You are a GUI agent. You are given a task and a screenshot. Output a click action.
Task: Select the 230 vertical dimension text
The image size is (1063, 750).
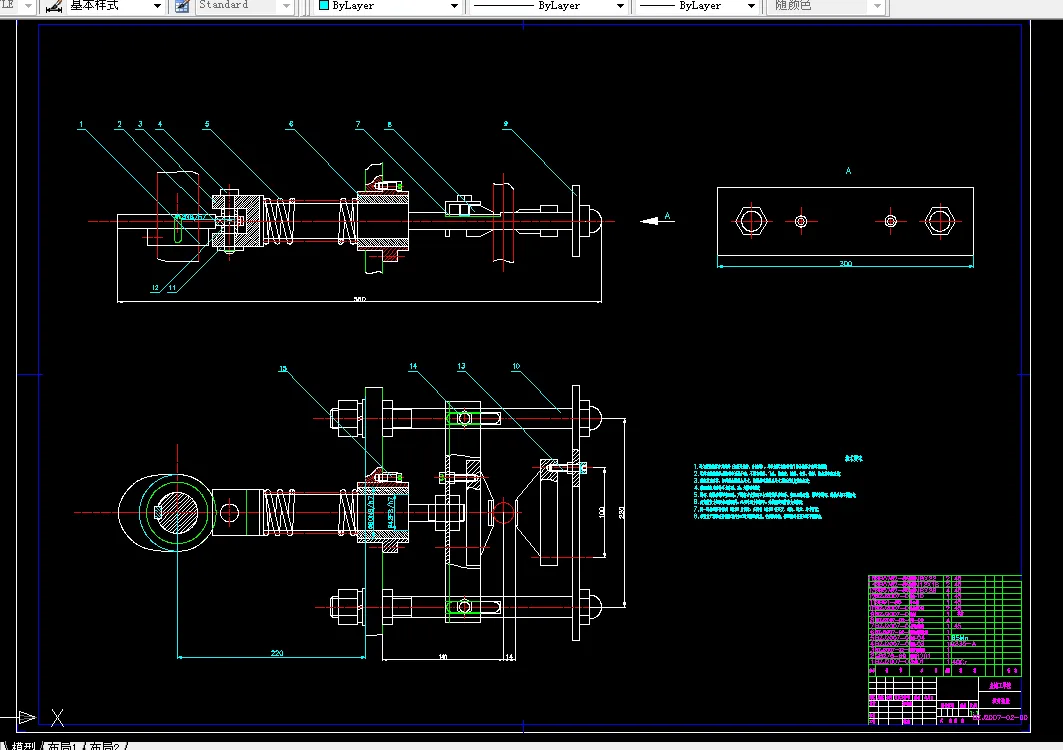[622, 513]
